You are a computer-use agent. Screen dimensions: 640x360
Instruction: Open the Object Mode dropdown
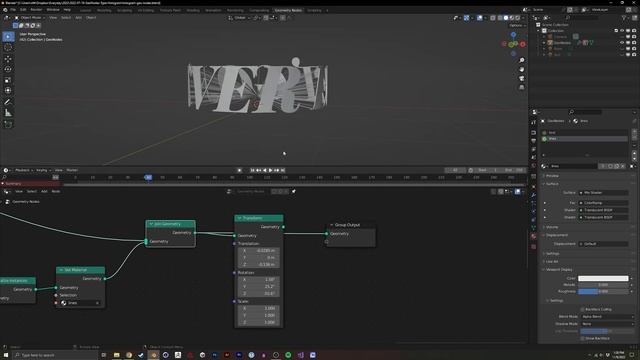pos(30,18)
